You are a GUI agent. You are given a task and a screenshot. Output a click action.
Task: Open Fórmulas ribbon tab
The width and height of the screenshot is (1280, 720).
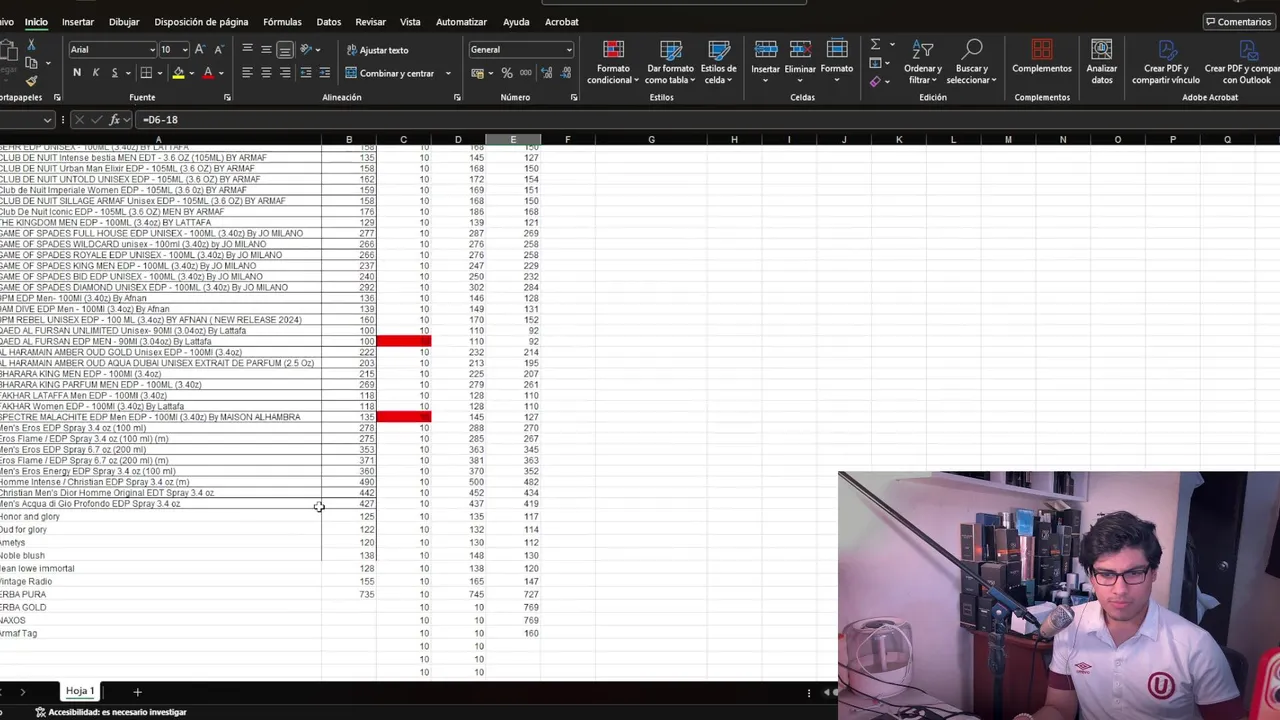pos(282,22)
